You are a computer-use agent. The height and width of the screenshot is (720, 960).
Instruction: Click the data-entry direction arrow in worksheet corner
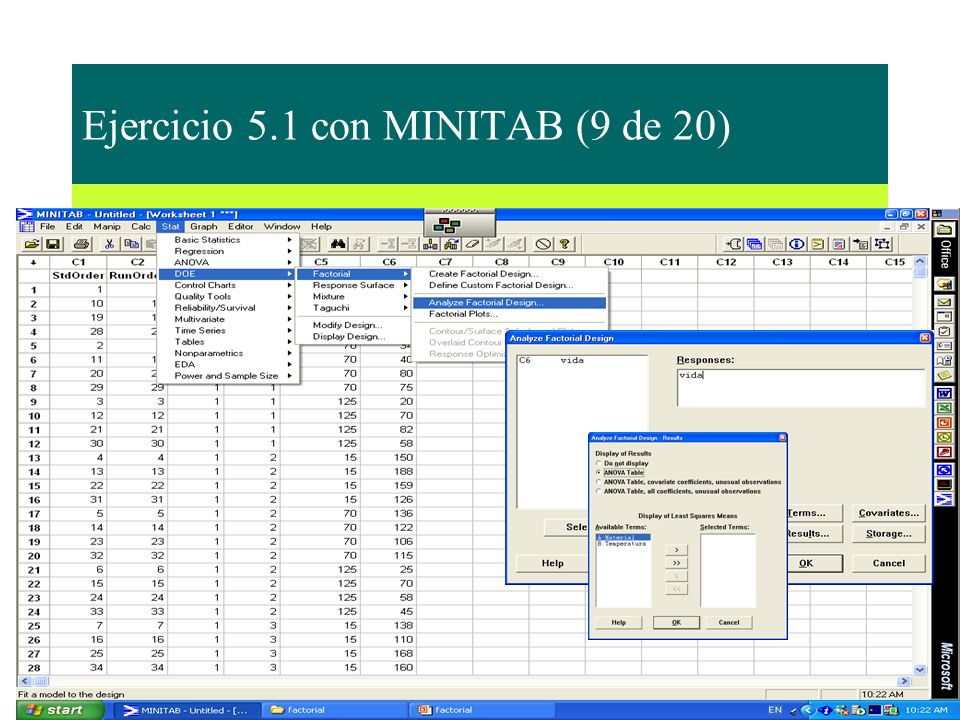pos(33,262)
